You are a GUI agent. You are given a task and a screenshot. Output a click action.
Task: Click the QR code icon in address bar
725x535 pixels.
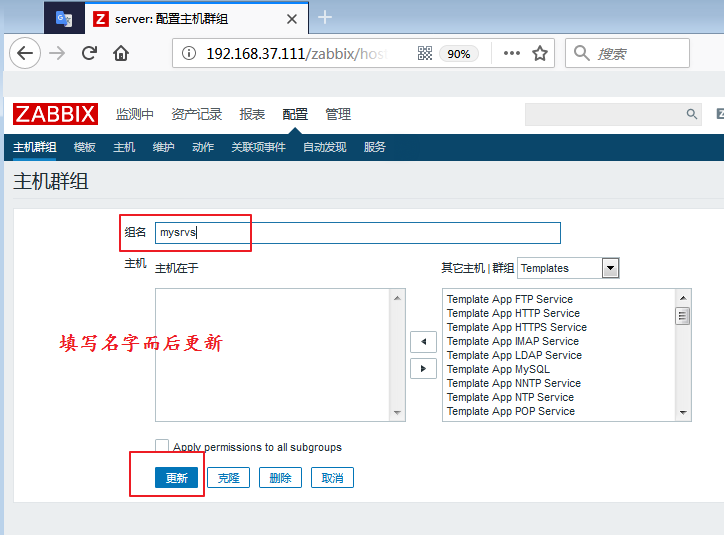point(424,54)
